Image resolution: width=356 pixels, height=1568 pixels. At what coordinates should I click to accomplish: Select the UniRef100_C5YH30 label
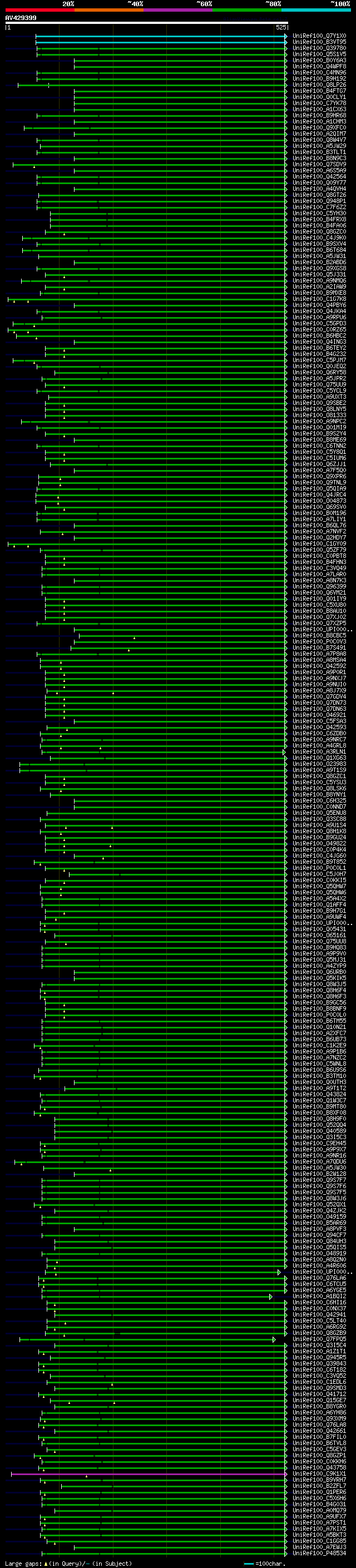pyautogui.click(x=319, y=213)
